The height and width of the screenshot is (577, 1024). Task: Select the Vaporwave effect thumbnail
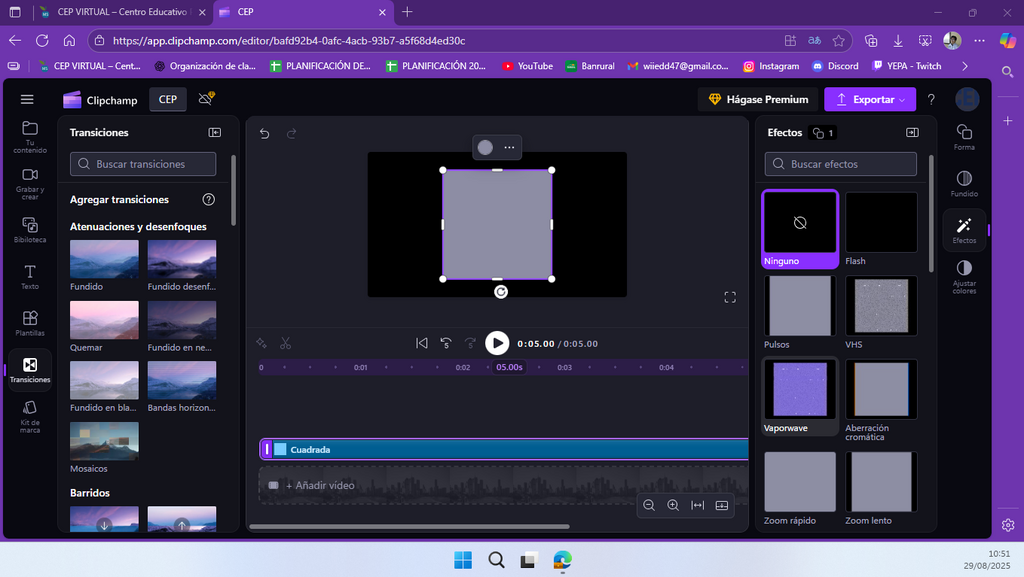tap(800, 396)
